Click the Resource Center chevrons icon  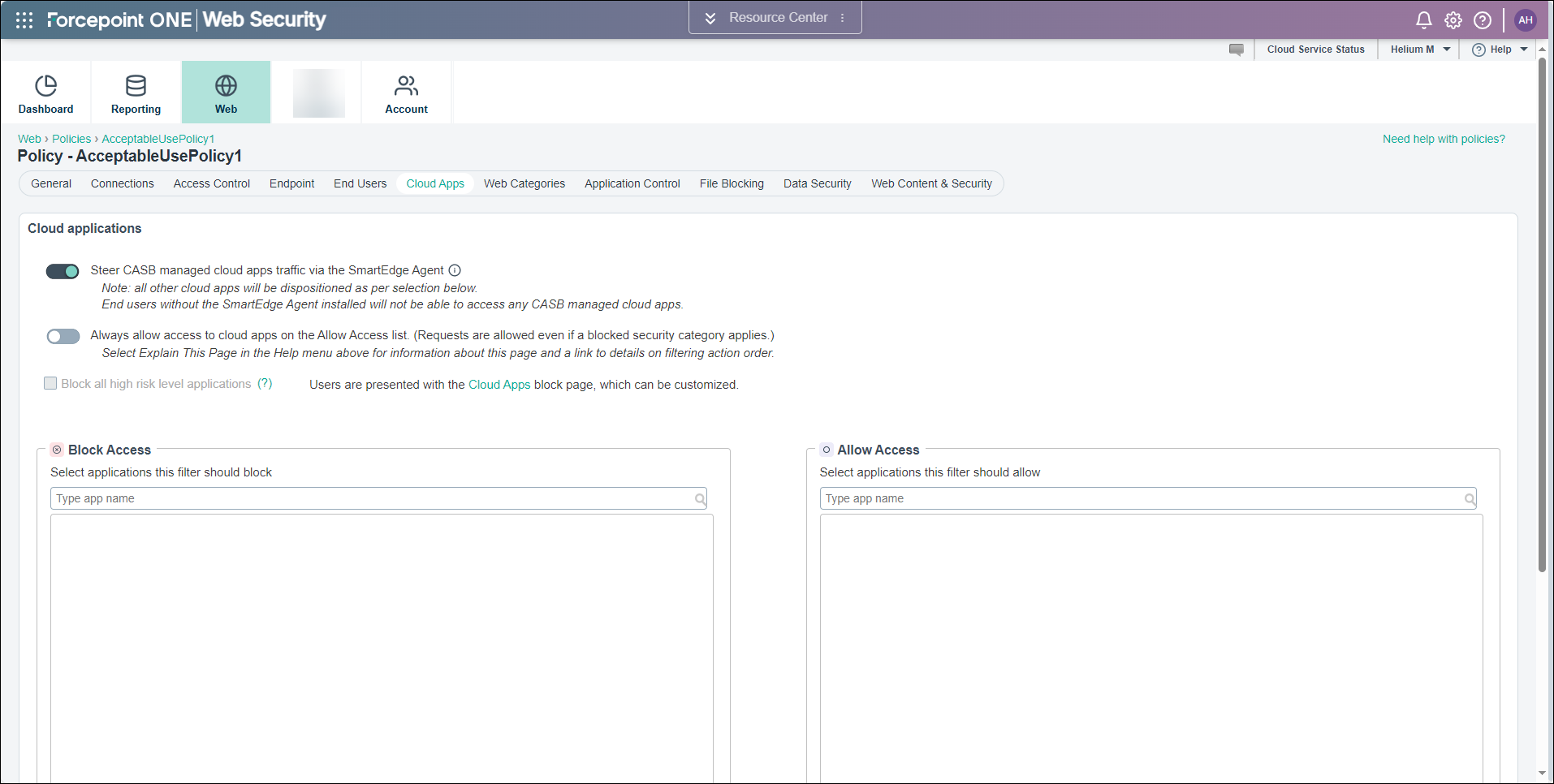point(710,18)
